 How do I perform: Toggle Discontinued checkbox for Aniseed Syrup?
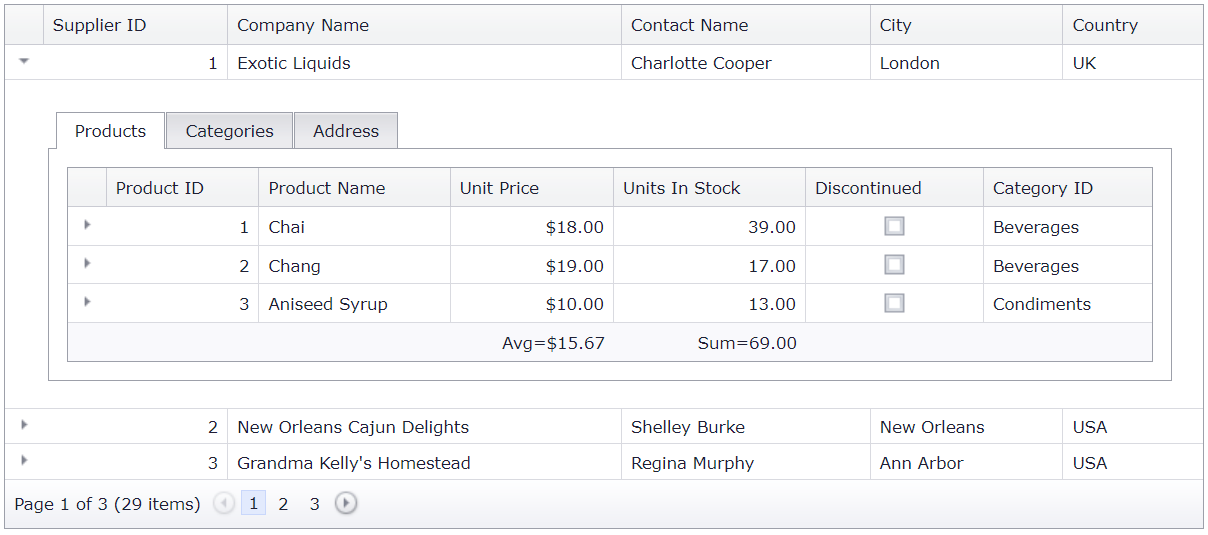tap(894, 303)
